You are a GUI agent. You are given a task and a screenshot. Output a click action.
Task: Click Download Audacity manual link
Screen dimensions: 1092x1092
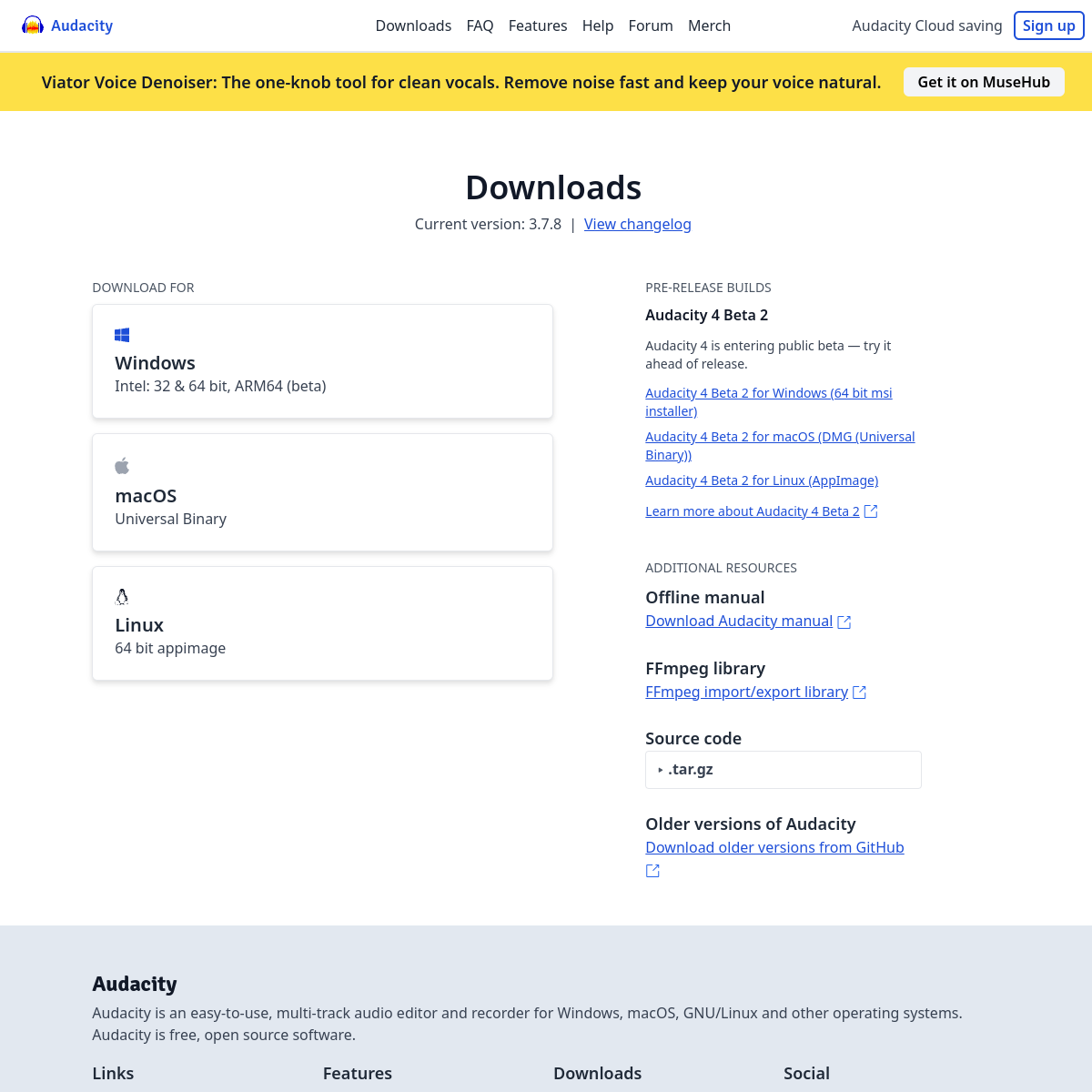(739, 621)
